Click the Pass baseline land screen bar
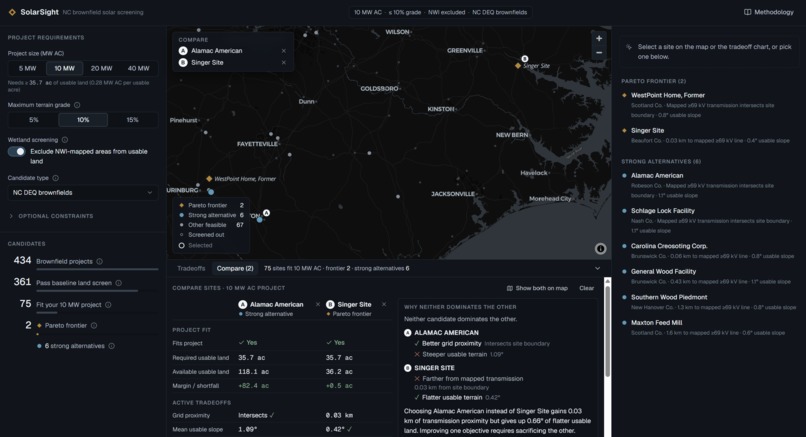This screenshot has height=437, width=806. [97, 291]
